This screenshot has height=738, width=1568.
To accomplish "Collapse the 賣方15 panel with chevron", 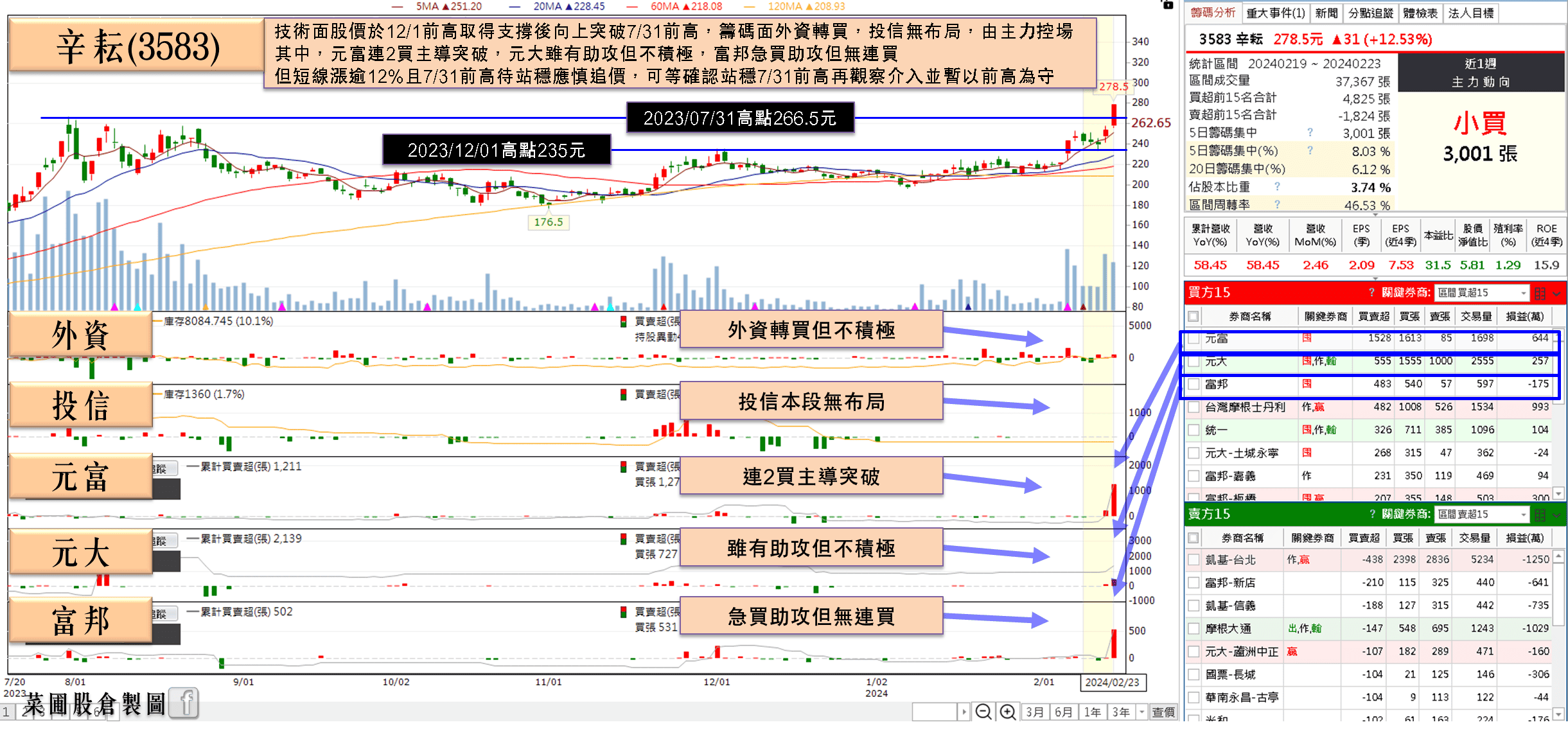I will point(1556,515).
